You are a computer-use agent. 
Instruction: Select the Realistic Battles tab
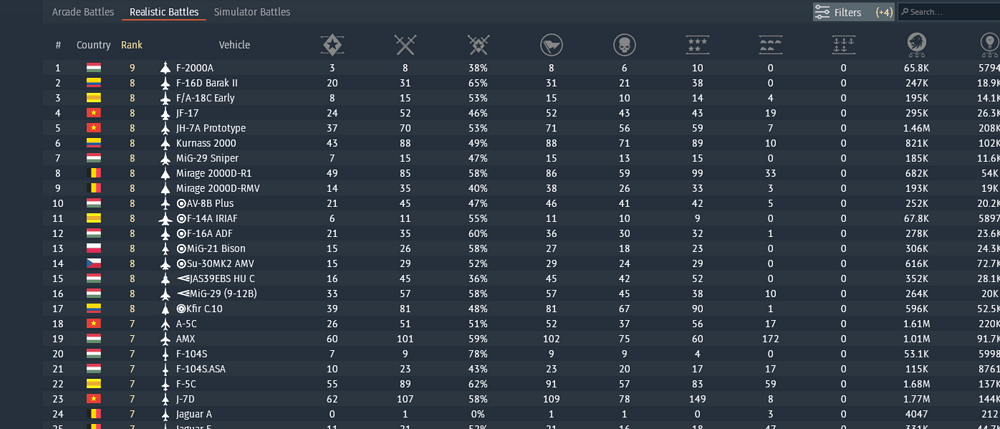[x=165, y=12]
